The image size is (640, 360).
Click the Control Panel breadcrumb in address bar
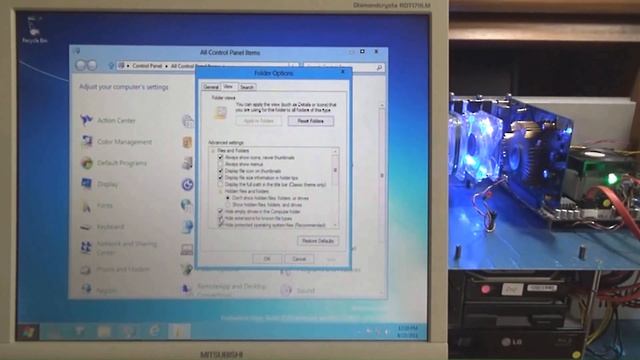click(147, 66)
